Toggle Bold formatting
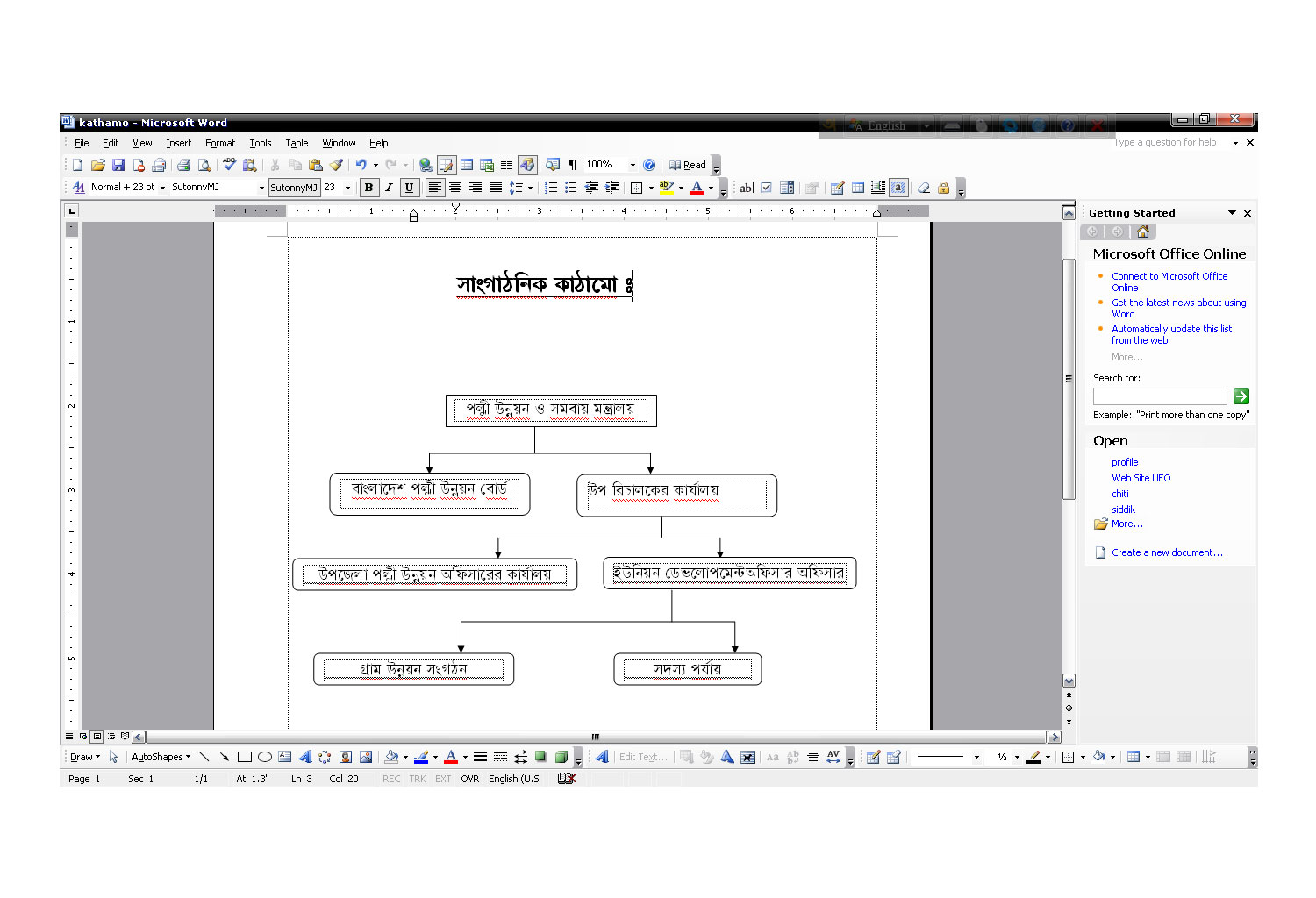The image size is (1316, 898). point(368,188)
